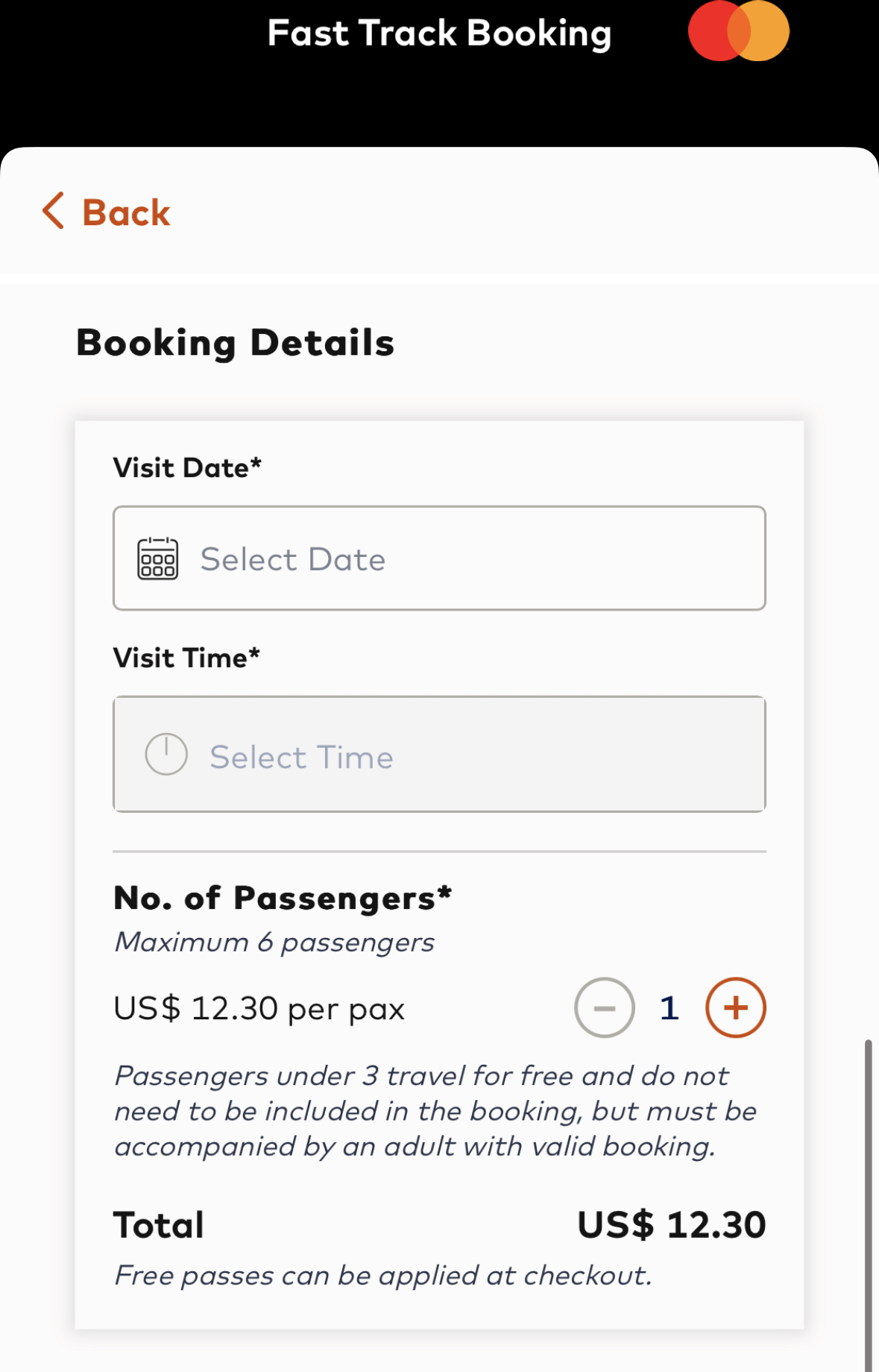
Task: Click the Booking Details heading
Action: click(x=235, y=342)
